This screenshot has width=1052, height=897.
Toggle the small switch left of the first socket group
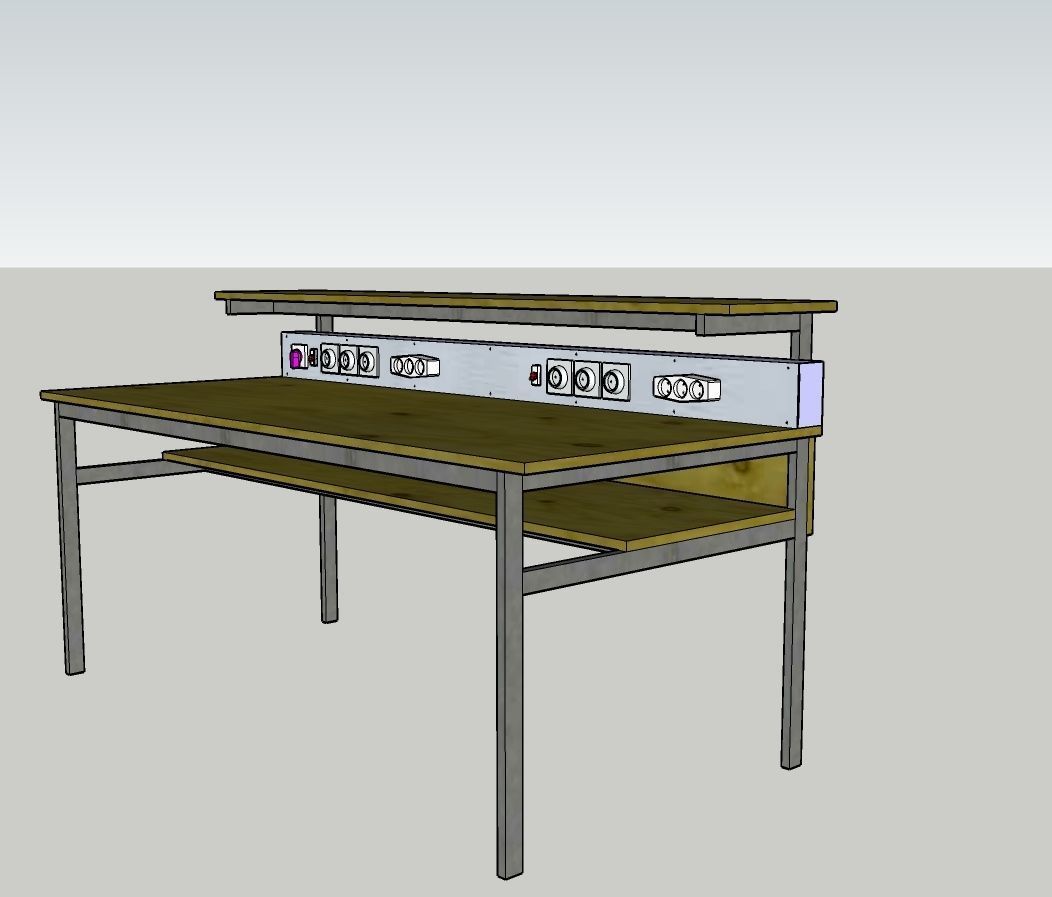(314, 359)
